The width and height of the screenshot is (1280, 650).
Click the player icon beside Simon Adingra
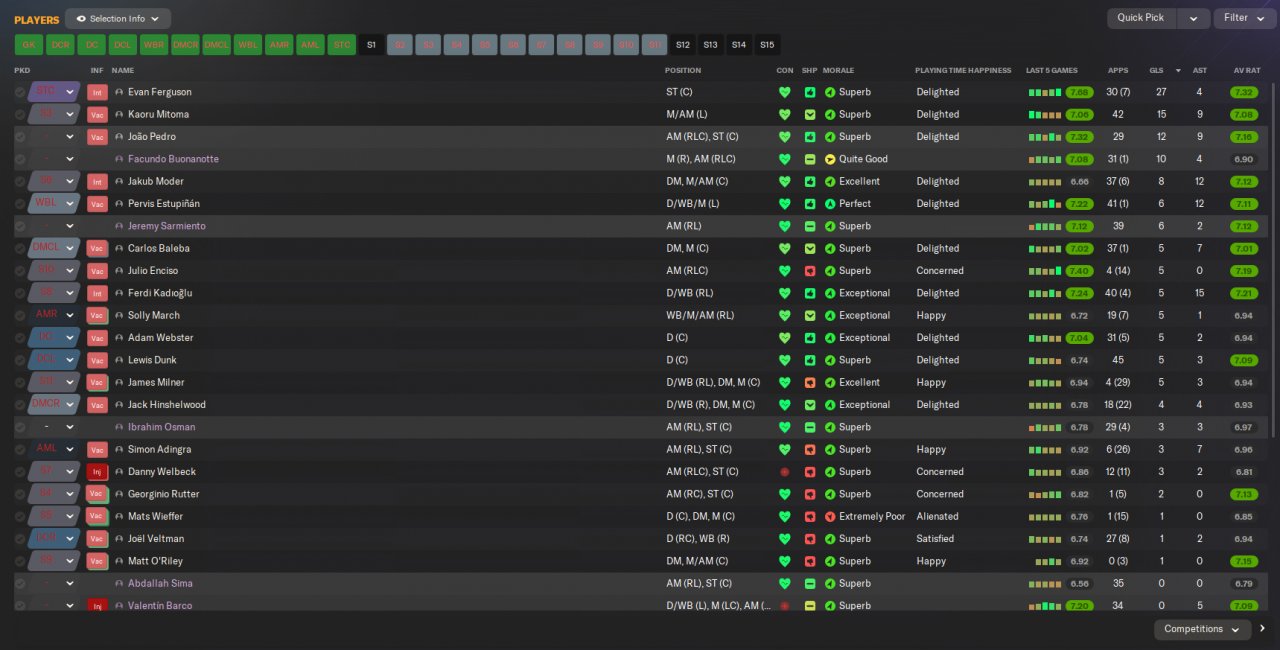coord(119,450)
